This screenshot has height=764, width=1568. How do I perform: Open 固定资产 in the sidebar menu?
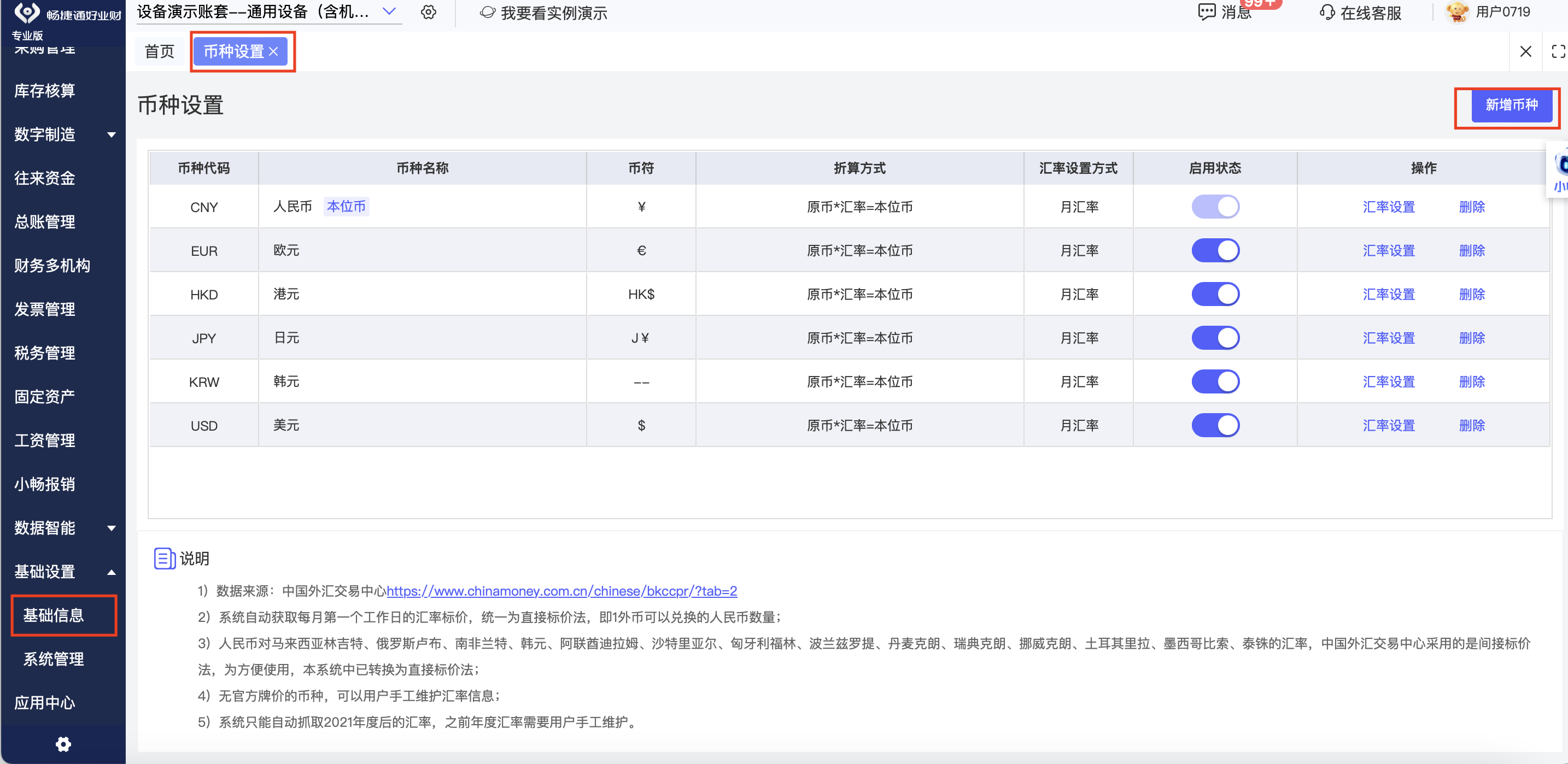point(45,397)
